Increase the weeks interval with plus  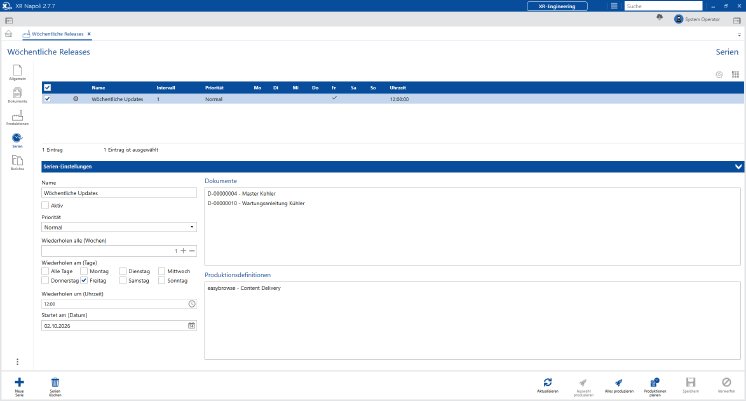(x=183, y=251)
